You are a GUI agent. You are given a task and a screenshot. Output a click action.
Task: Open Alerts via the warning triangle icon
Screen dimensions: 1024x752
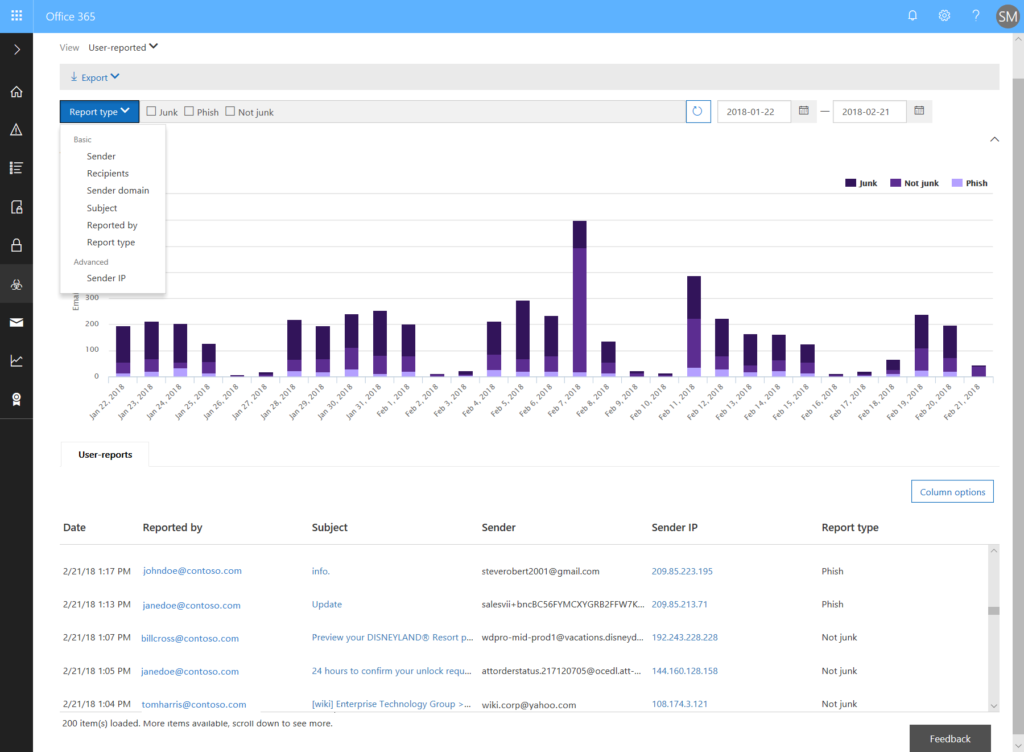pyautogui.click(x=16, y=129)
